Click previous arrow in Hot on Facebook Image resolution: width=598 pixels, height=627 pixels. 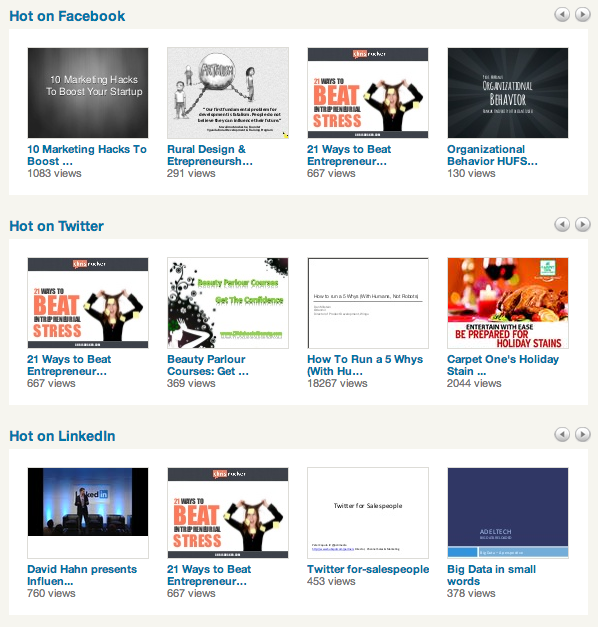[562, 14]
